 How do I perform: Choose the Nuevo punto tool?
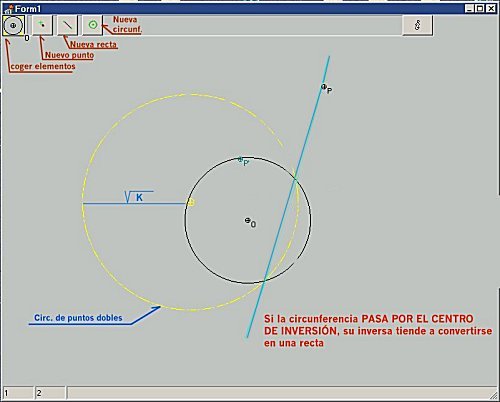tap(42, 25)
